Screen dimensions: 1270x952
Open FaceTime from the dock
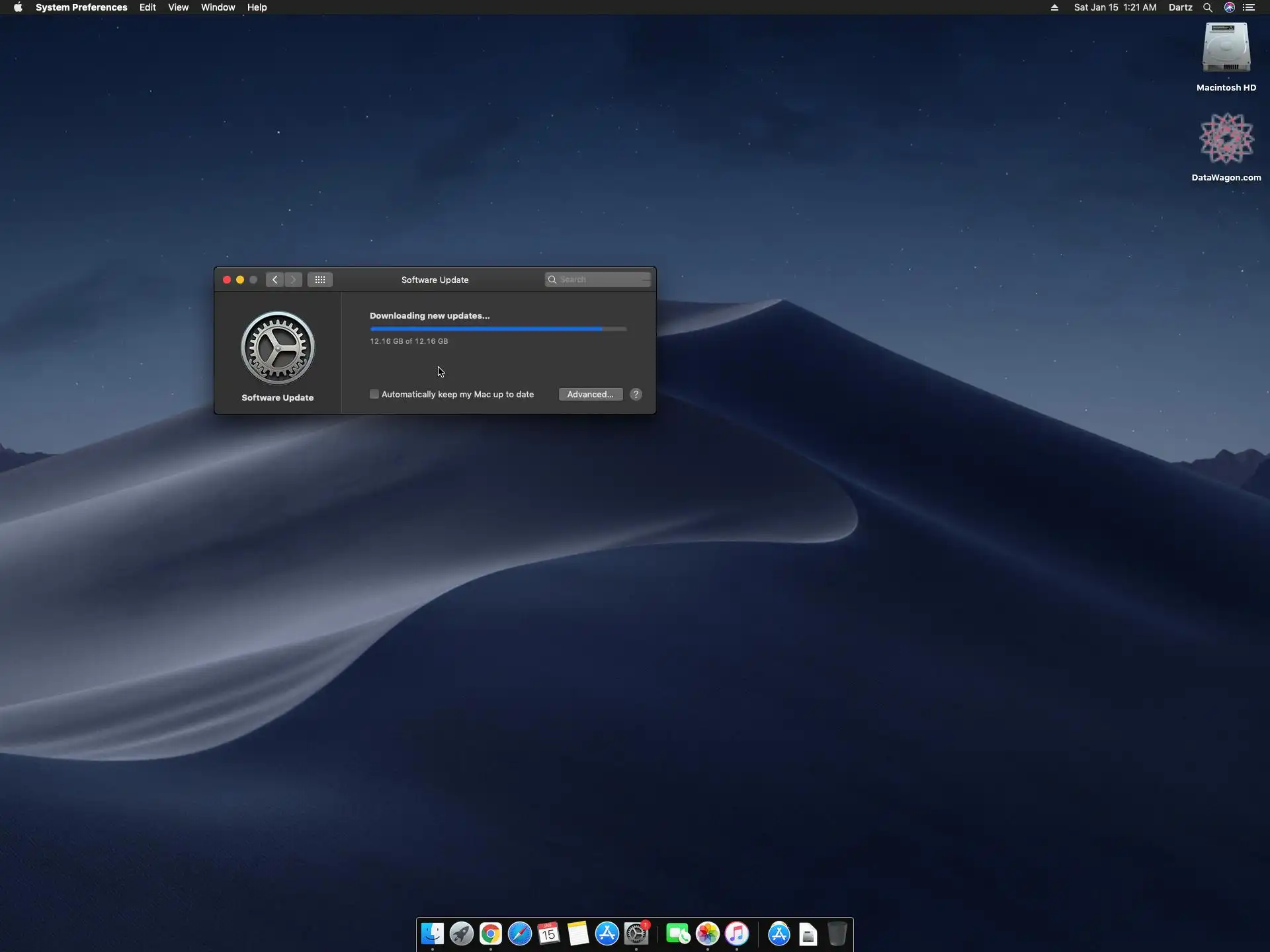point(677,933)
